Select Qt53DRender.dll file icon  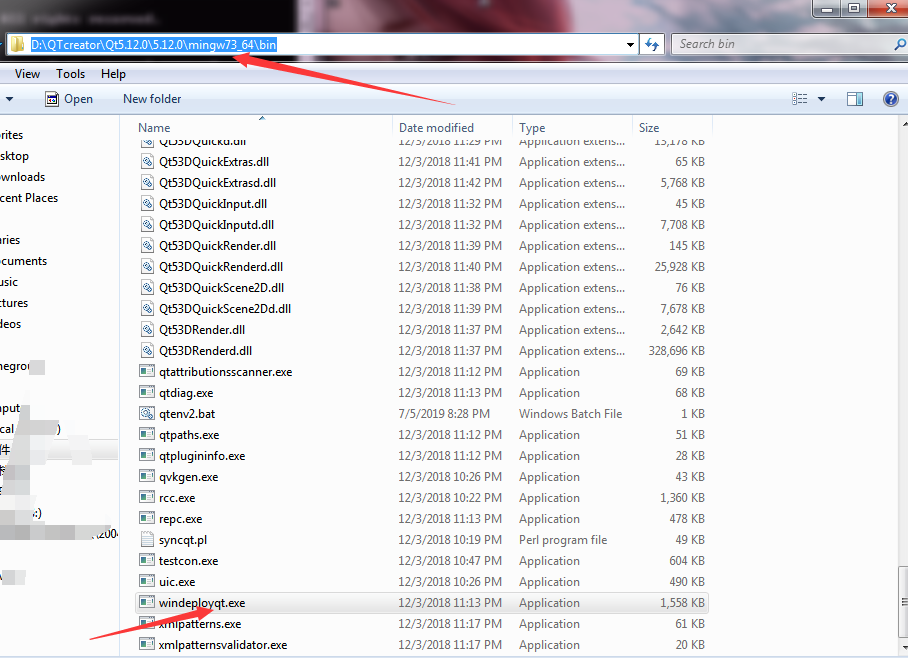[148, 330]
